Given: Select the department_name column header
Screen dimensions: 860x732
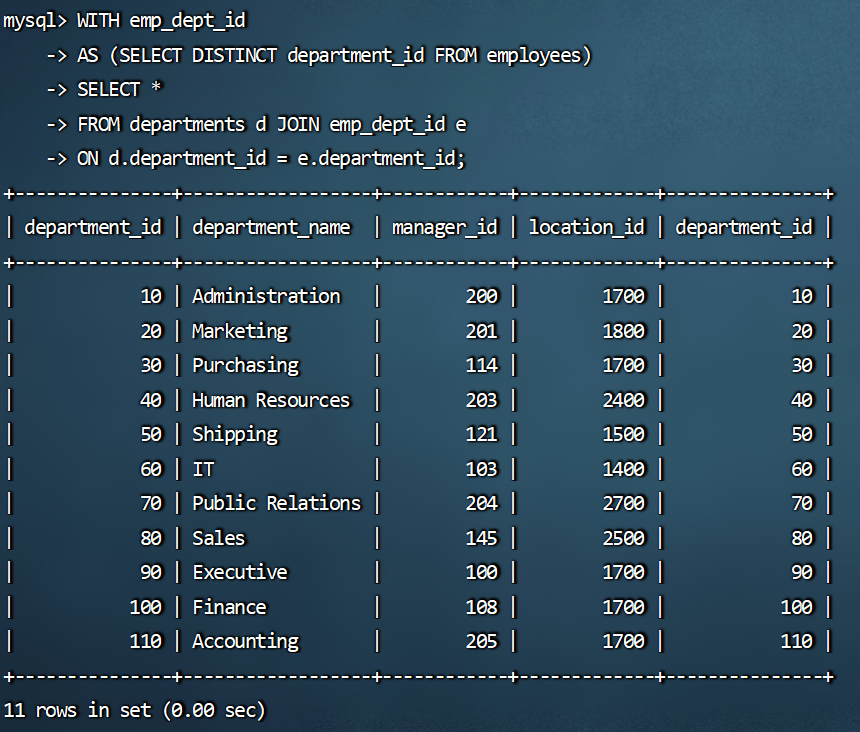Looking at the screenshot, I should click(x=271, y=228).
